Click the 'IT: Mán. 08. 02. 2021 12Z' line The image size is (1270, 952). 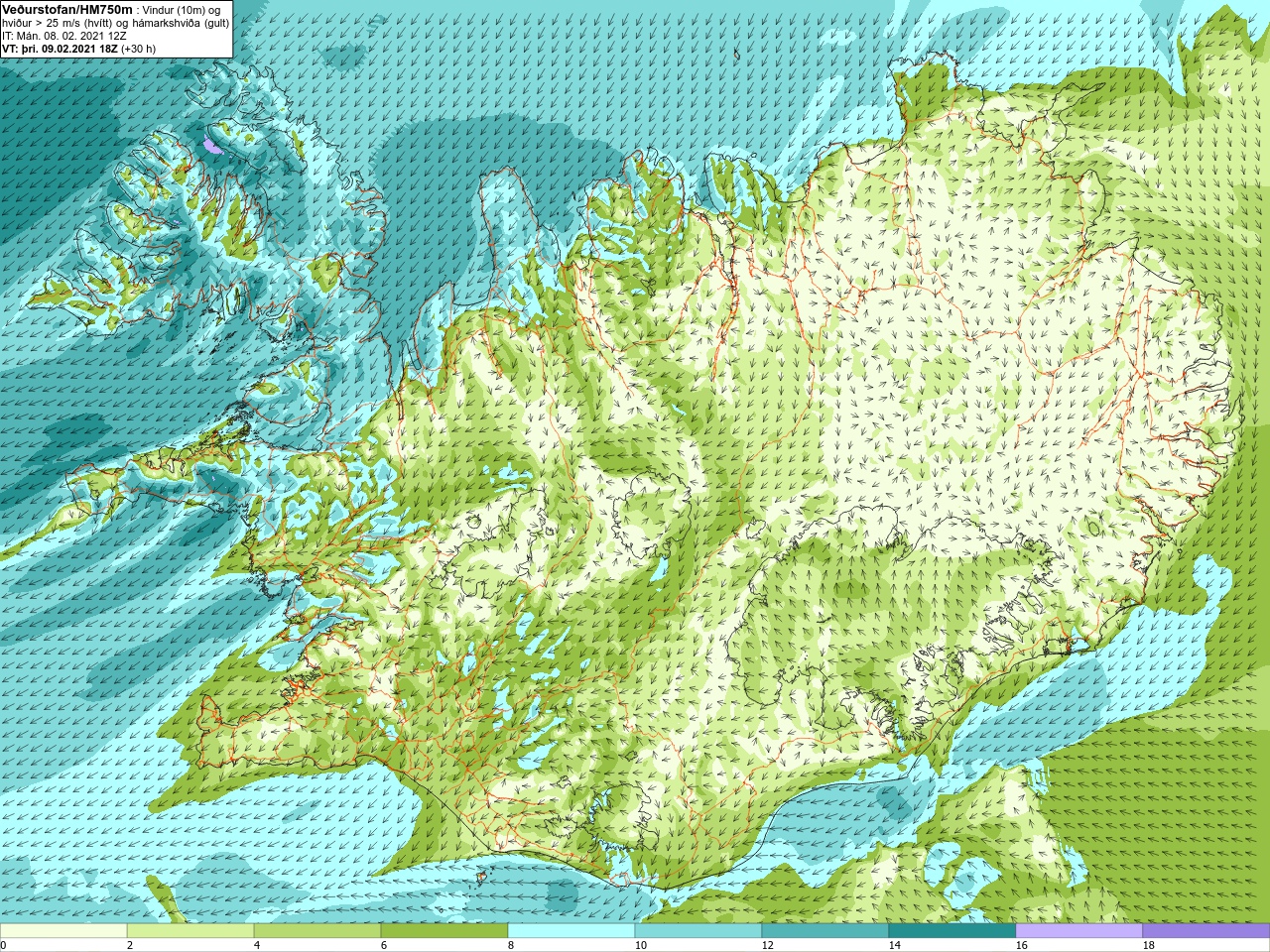[x=64, y=36]
